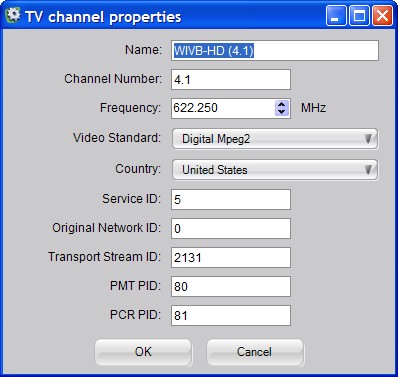Click the Service ID field
Viewport: 398px width, 377px height.
coord(231,199)
